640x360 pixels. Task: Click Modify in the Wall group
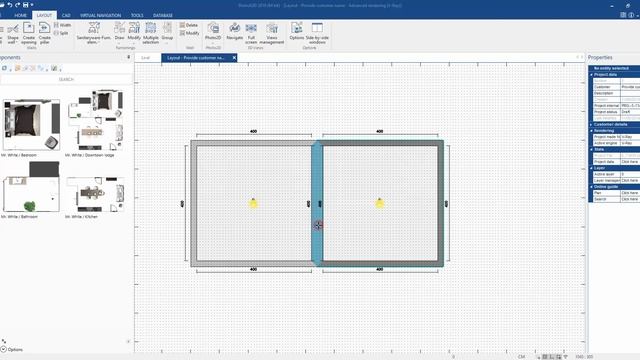point(189,33)
